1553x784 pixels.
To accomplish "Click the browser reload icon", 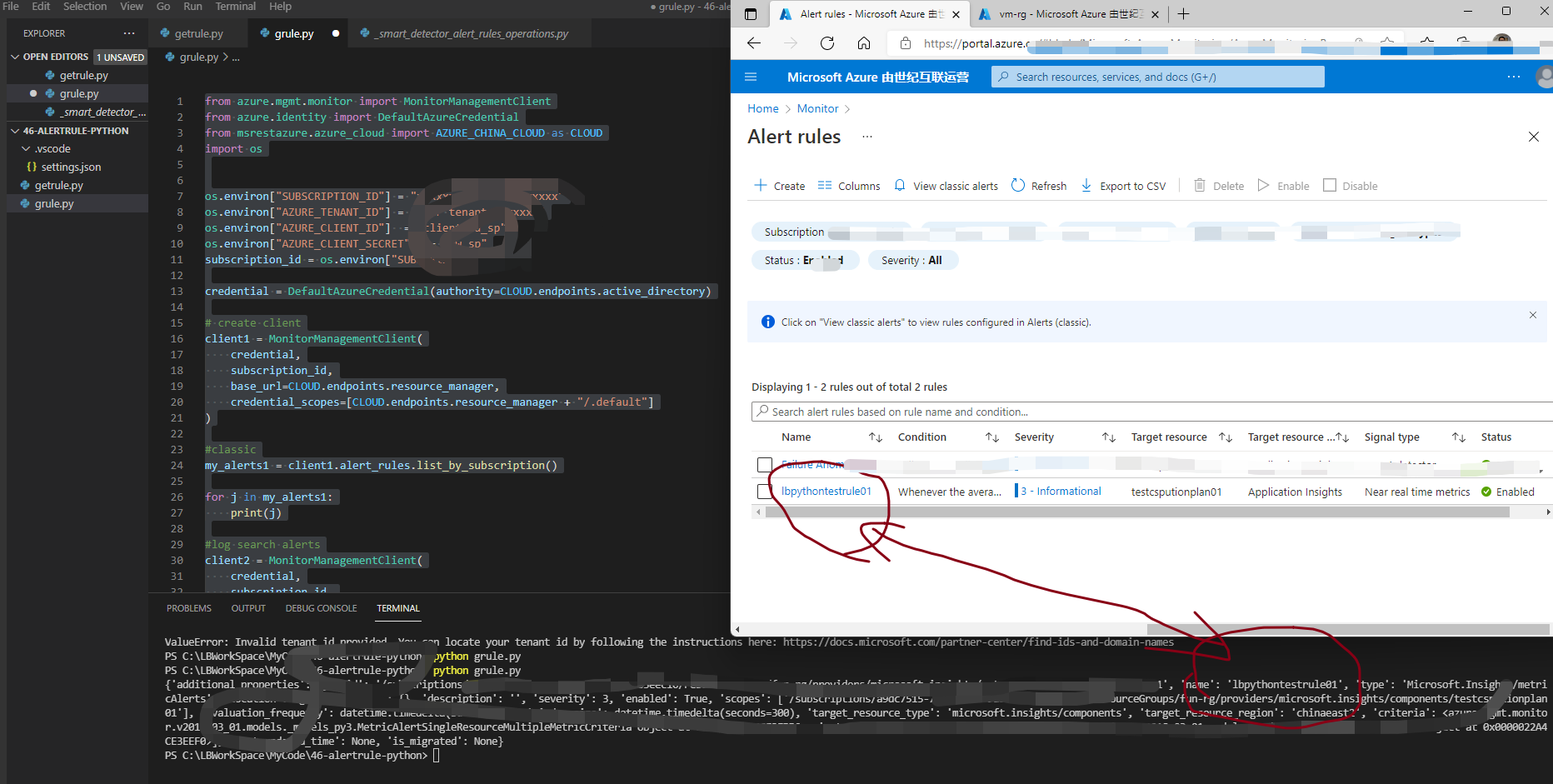I will pyautogui.click(x=826, y=43).
